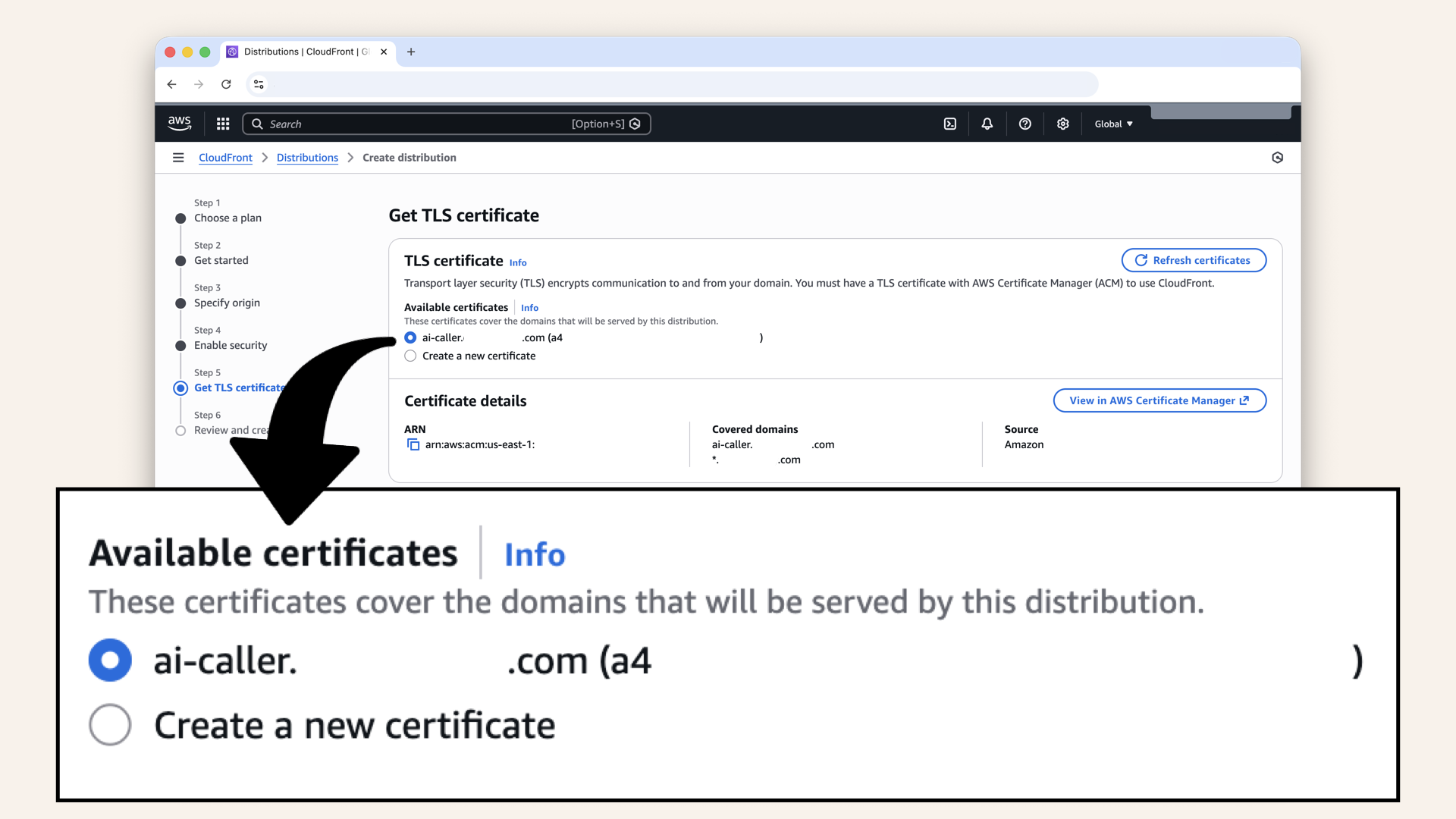Switch to the Distributions CloudFront tab
The image size is (1456, 819).
[303, 52]
